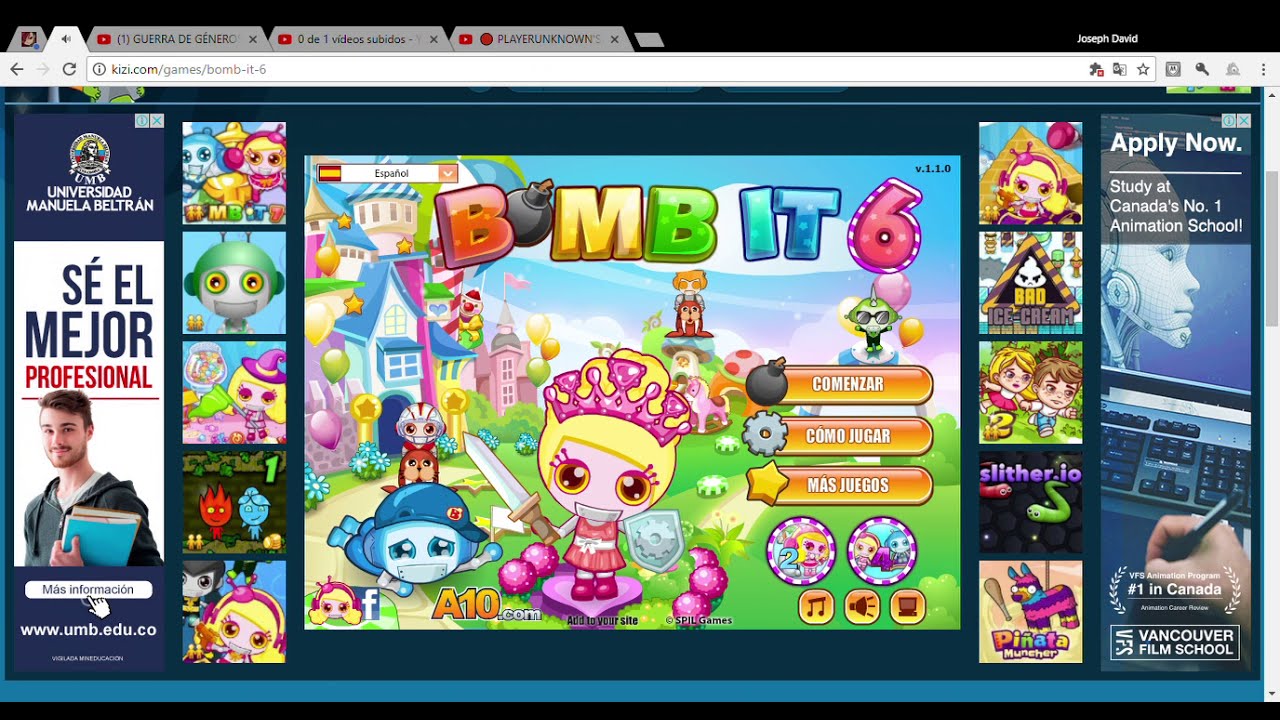Screen dimensions: 1280x720
Task: Click the kizi.com address bar
Action: coord(590,69)
